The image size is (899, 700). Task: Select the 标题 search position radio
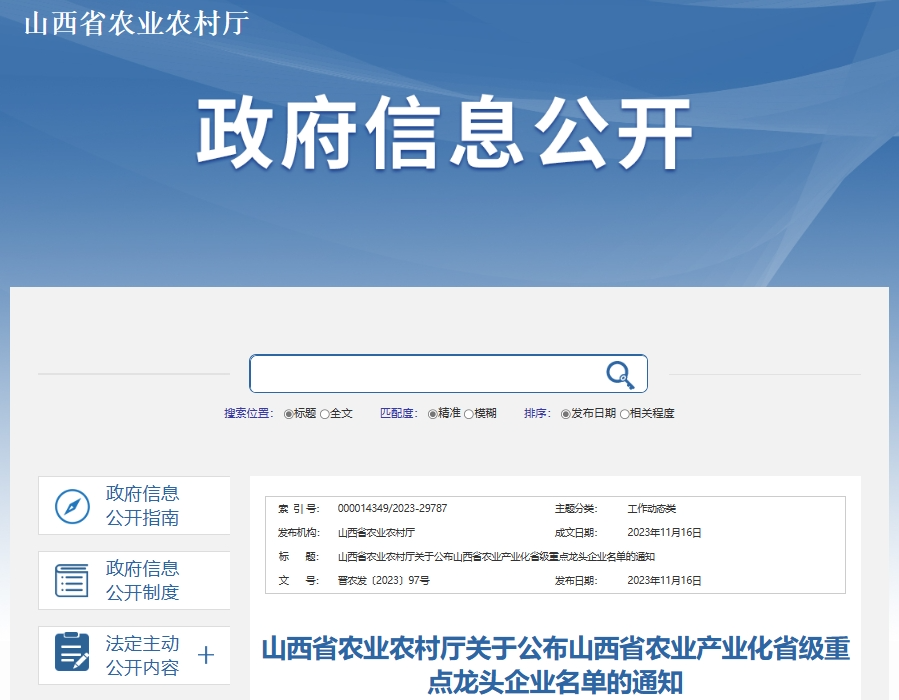pos(289,414)
